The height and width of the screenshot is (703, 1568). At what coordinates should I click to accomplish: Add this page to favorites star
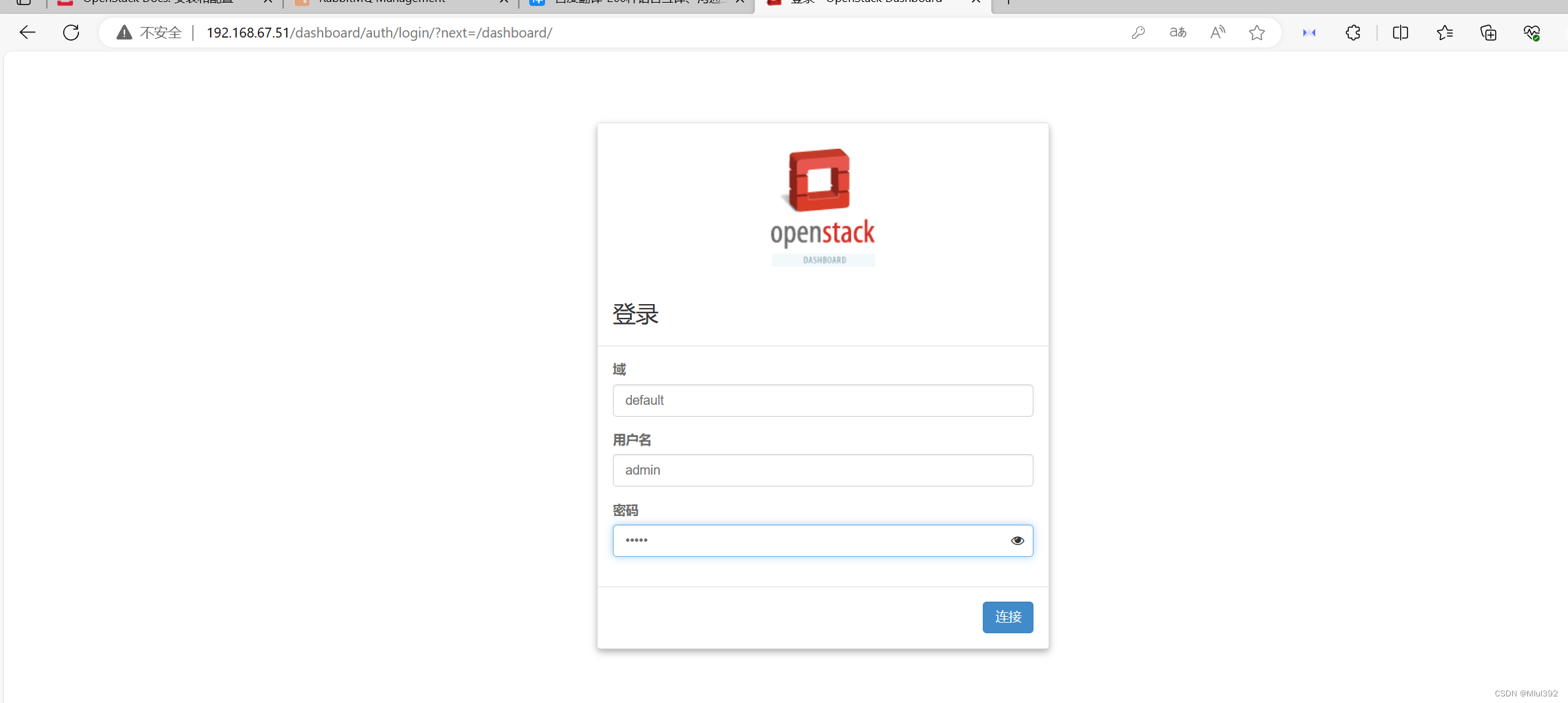pyautogui.click(x=1257, y=32)
